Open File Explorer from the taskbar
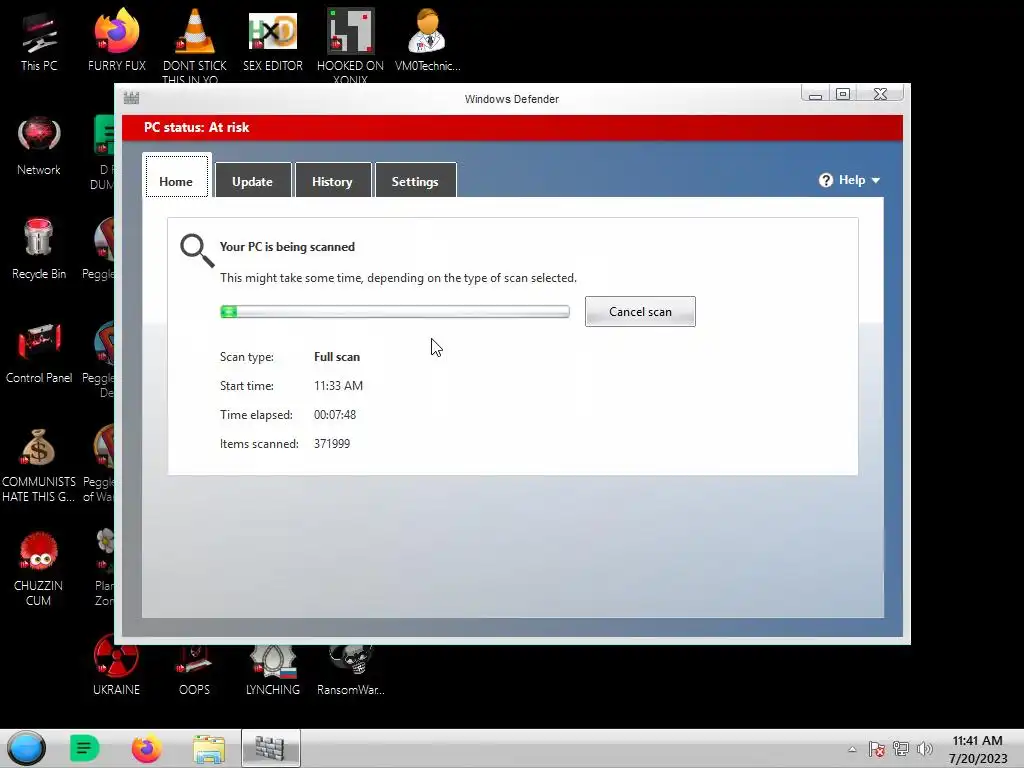Screen dimensions: 1024x768 (x=209, y=748)
